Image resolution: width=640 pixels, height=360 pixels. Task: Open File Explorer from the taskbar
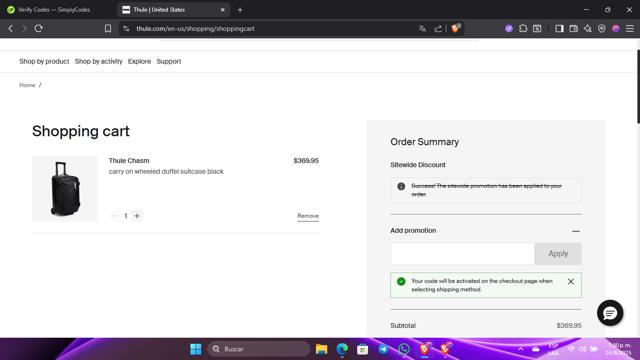(322, 349)
